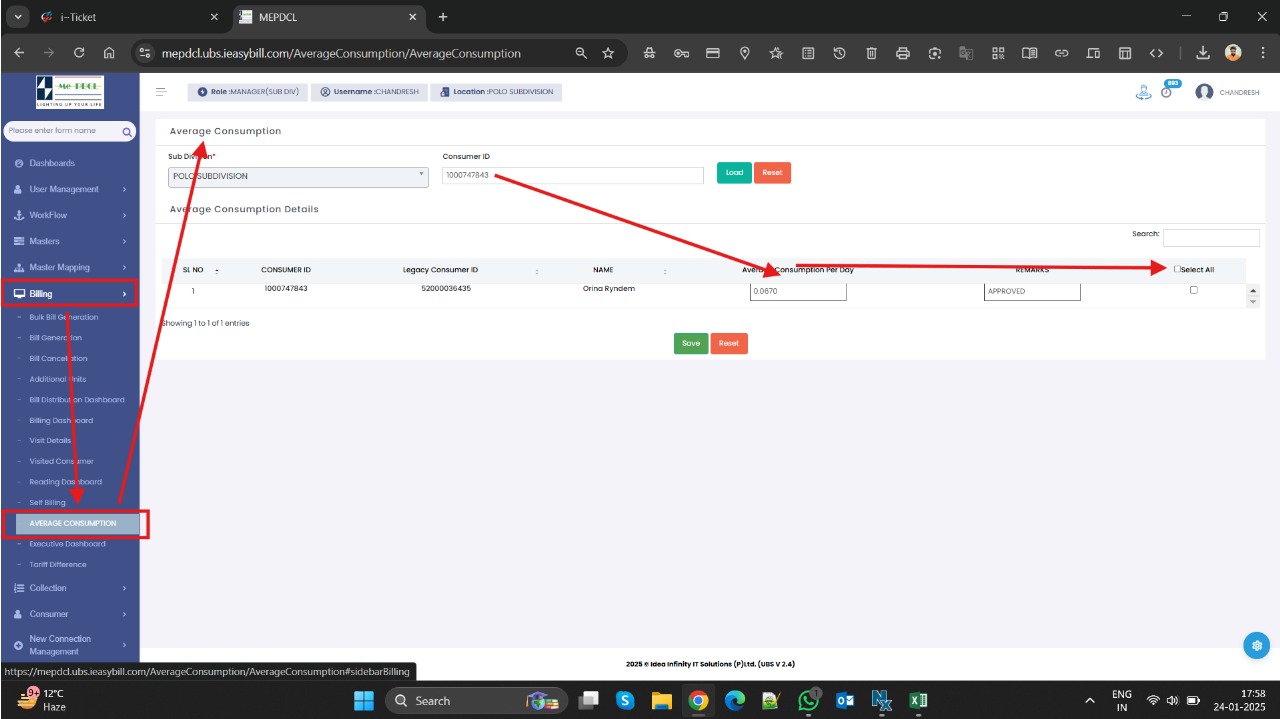
Task: Show hidden system tray icons chevron
Action: tap(1089, 700)
